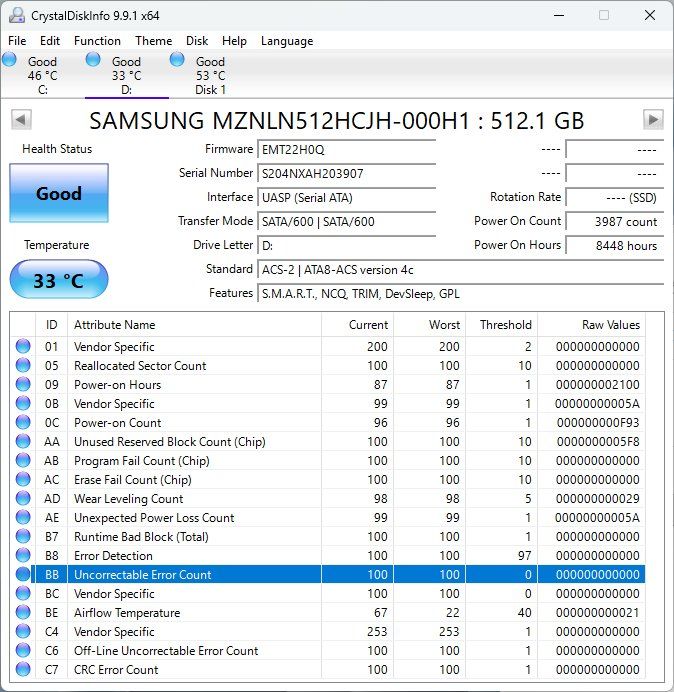Click status orb of Erase Fail Count row

[x=23, y=479]
